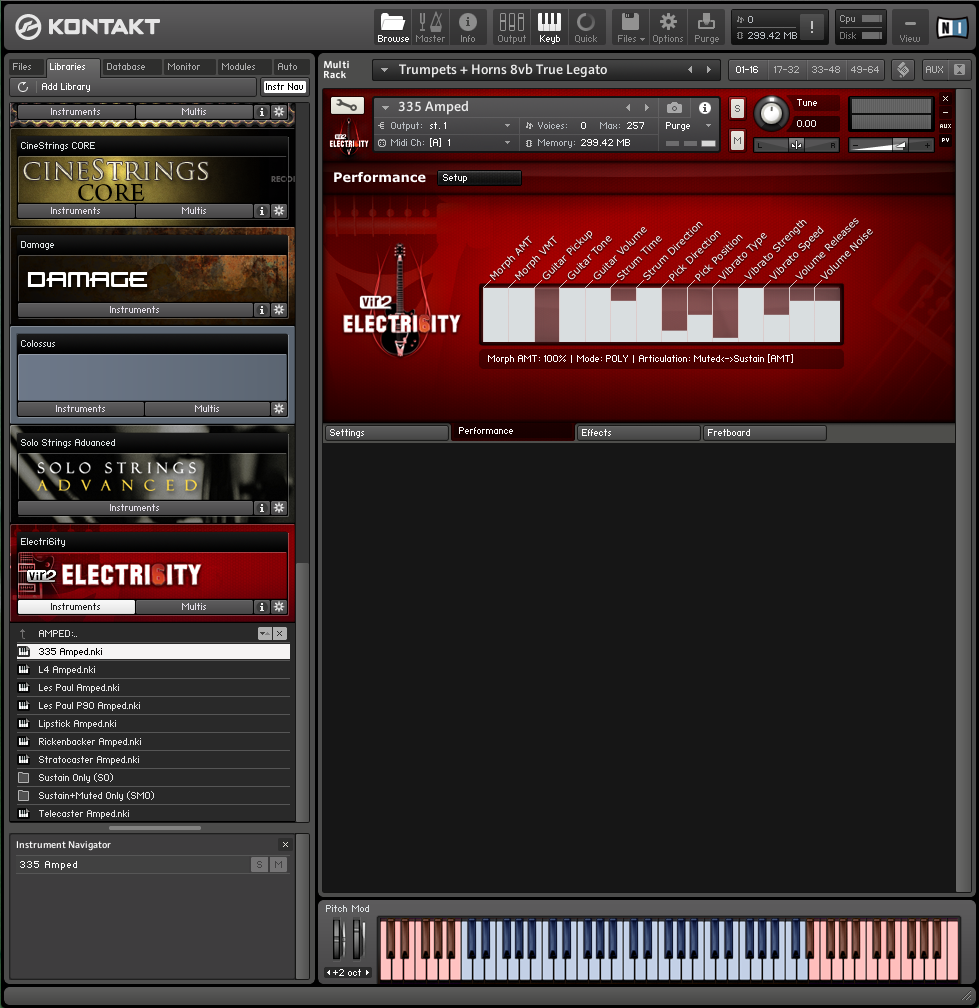Show Colossus Instruments
The image size is (979, 1008).
pyautogui.click(x=80, y=409)
